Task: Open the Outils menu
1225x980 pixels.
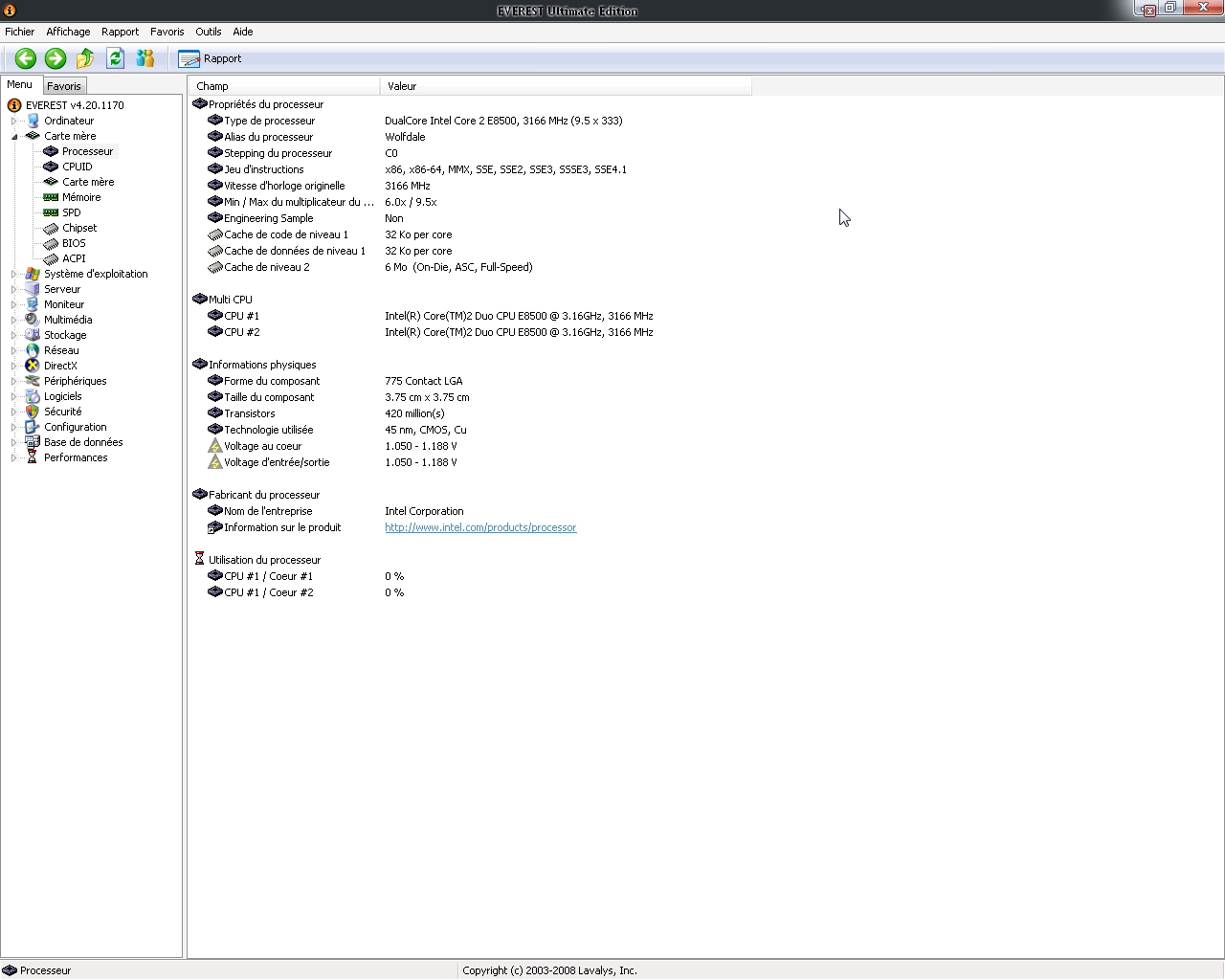Action: [x=208, y=32]
